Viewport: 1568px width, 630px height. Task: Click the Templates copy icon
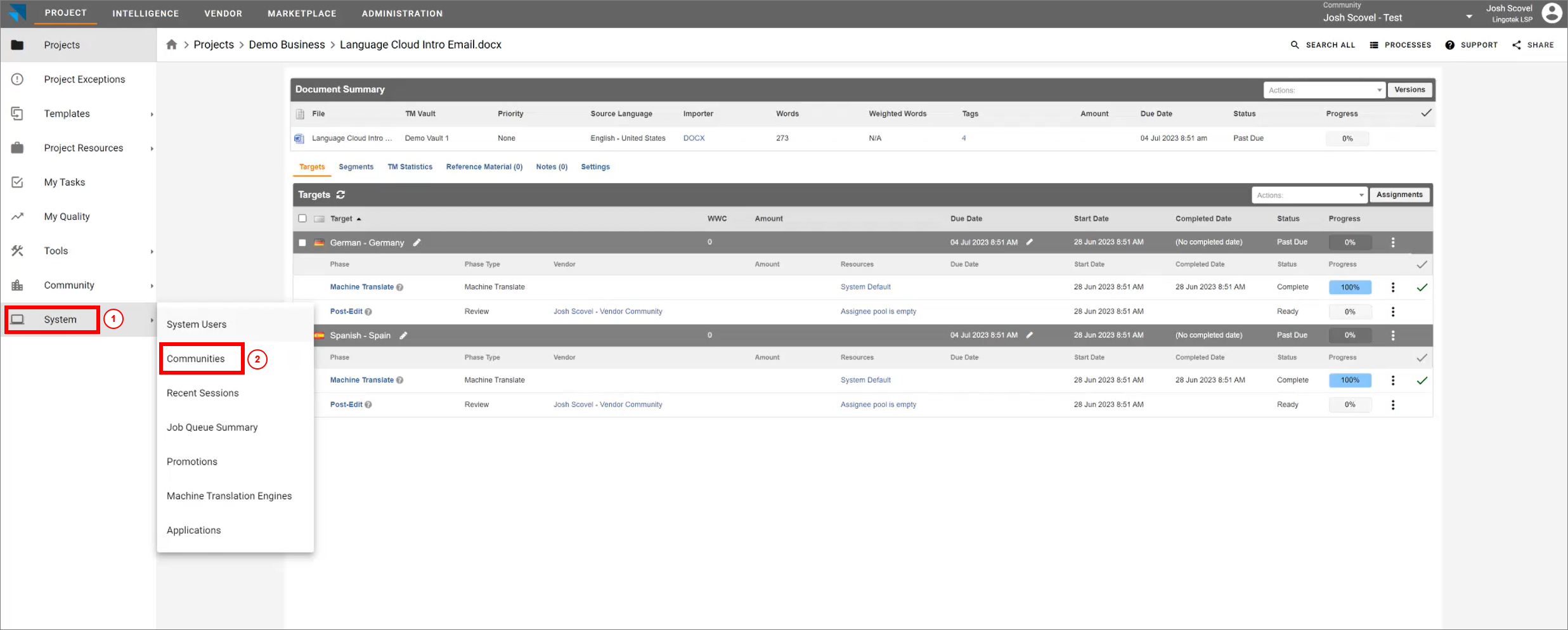pos(18,113)
